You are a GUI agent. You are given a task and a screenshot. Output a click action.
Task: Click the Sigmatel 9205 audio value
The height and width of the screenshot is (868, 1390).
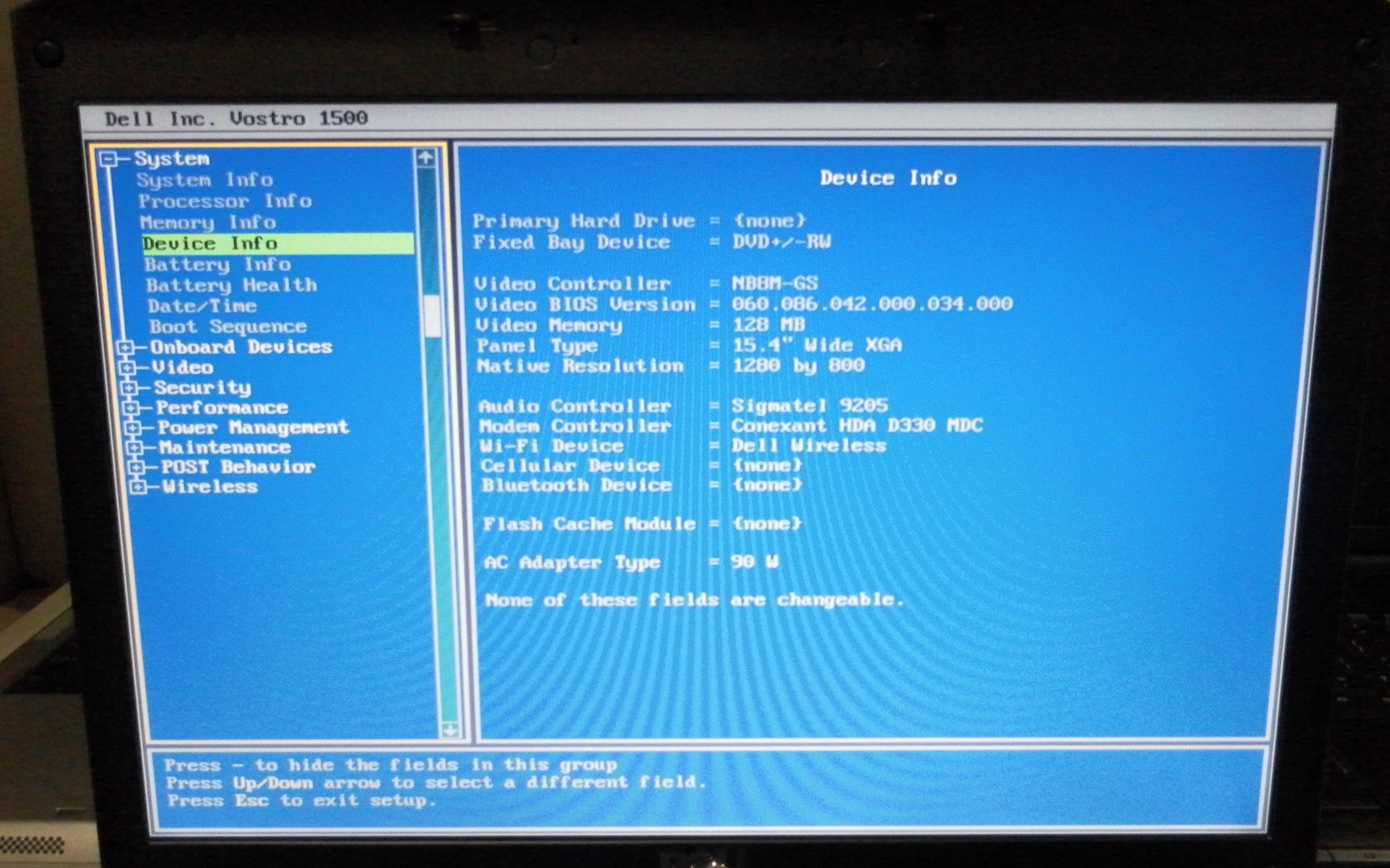point(810,406)
